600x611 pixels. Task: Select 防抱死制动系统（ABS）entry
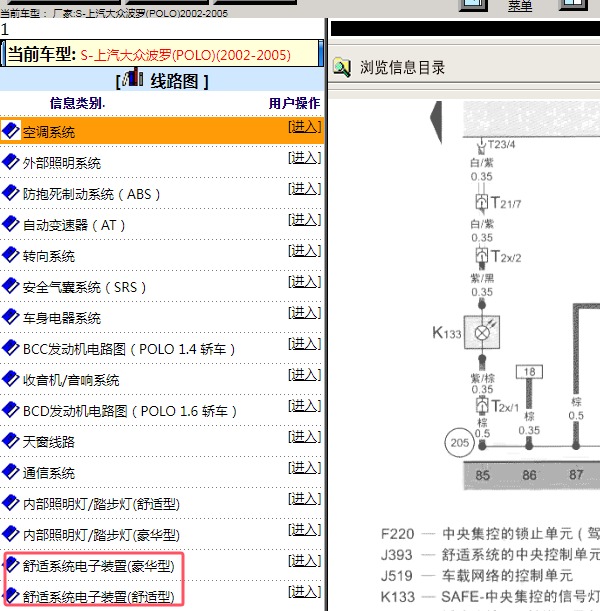click(92, 194)
